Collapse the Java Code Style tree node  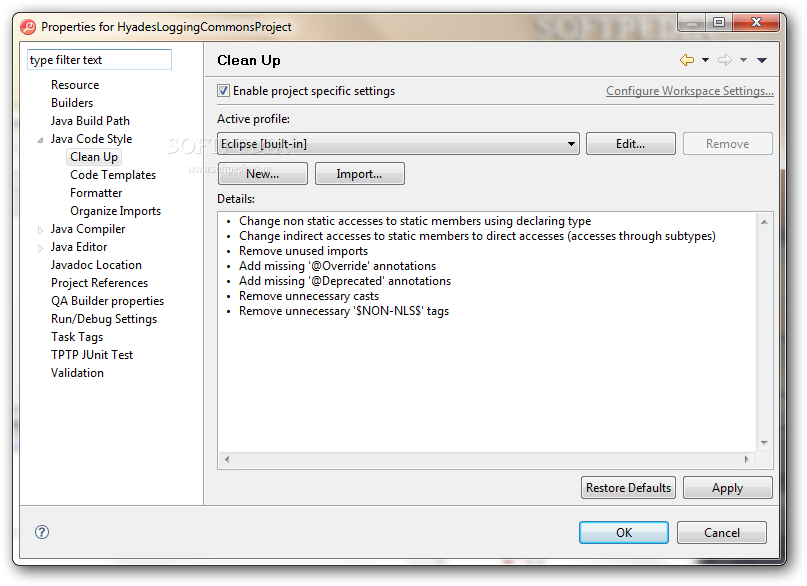[x=40, y=139]
